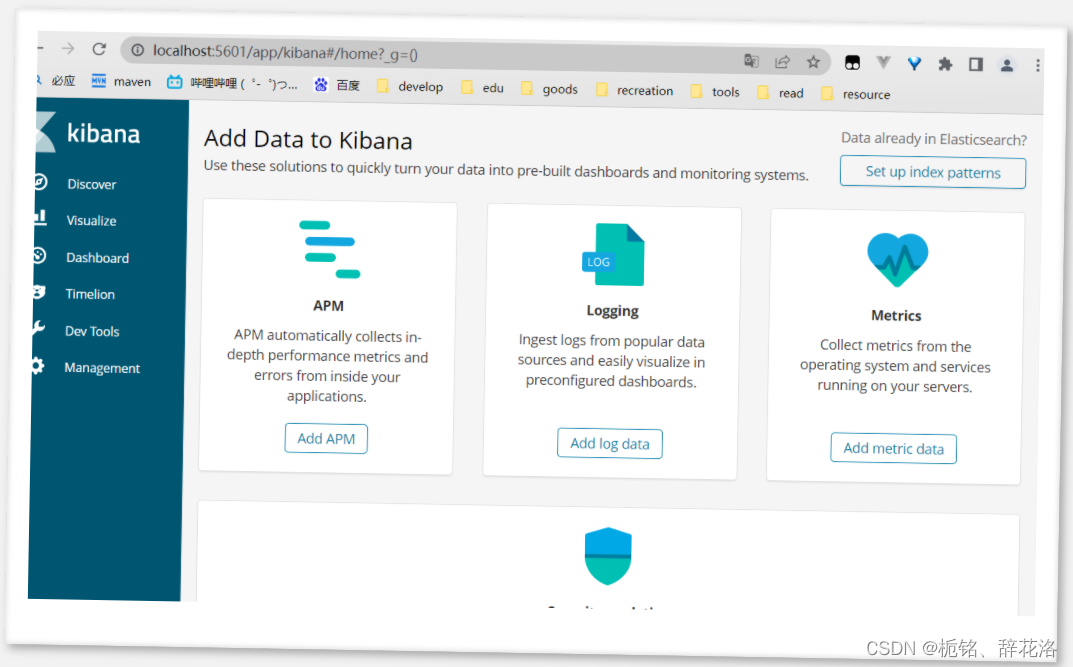Image resolution: width=1073 pixels, height=667 pixels.
Task: Go forward with browser forward arrow
Action: point(68,48)
